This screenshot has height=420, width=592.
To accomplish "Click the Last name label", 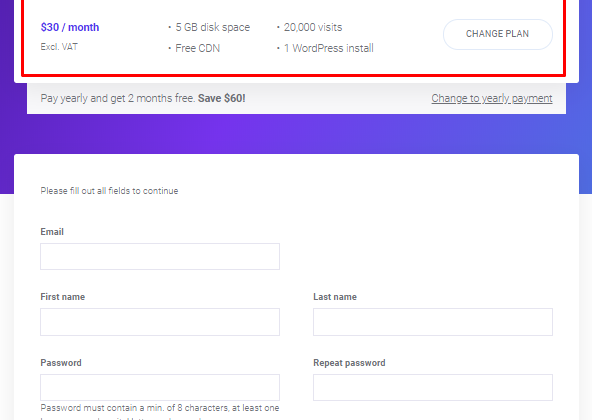I will (335, 297).
